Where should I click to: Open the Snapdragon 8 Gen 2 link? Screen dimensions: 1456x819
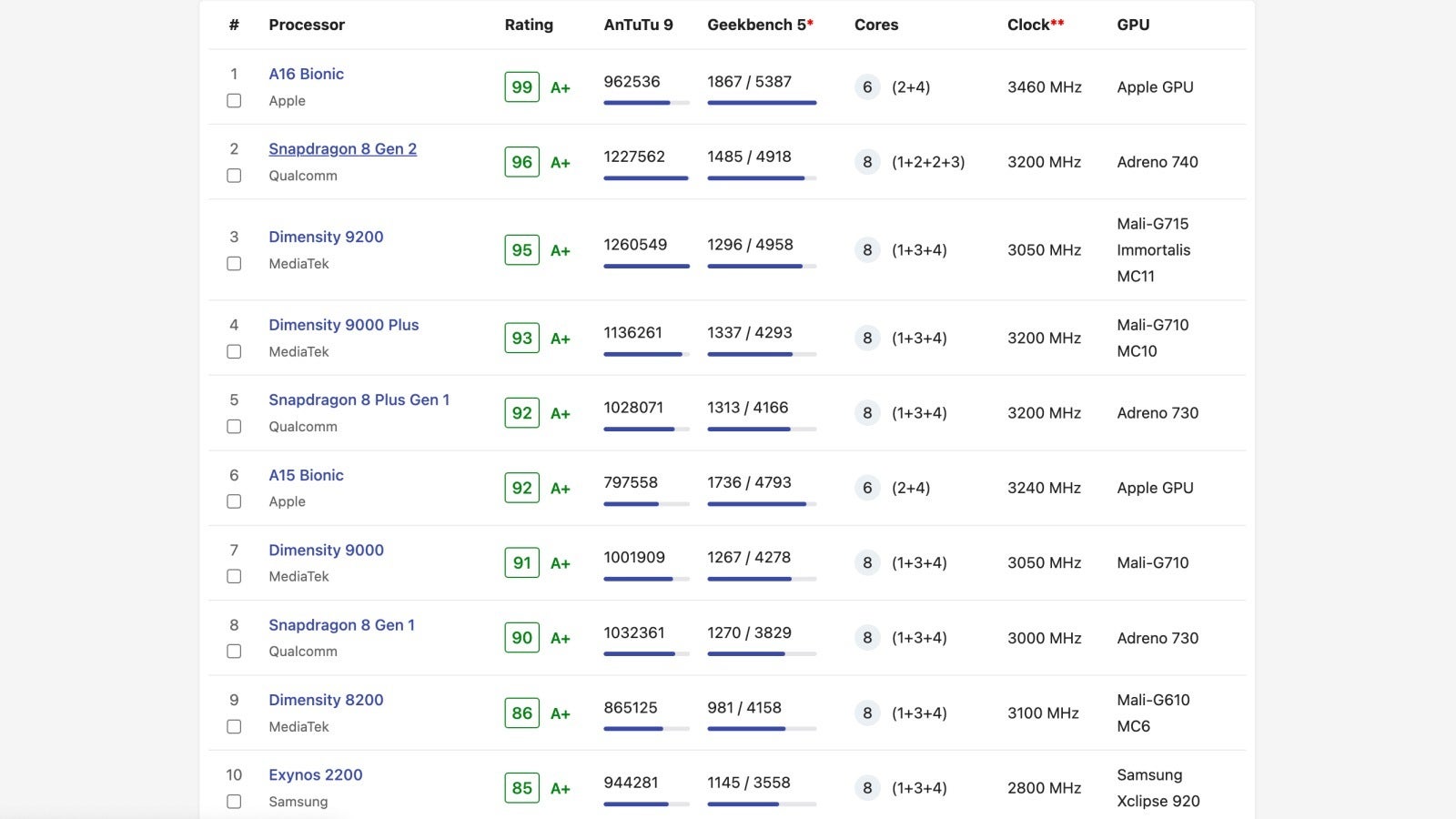pos(342,148)
